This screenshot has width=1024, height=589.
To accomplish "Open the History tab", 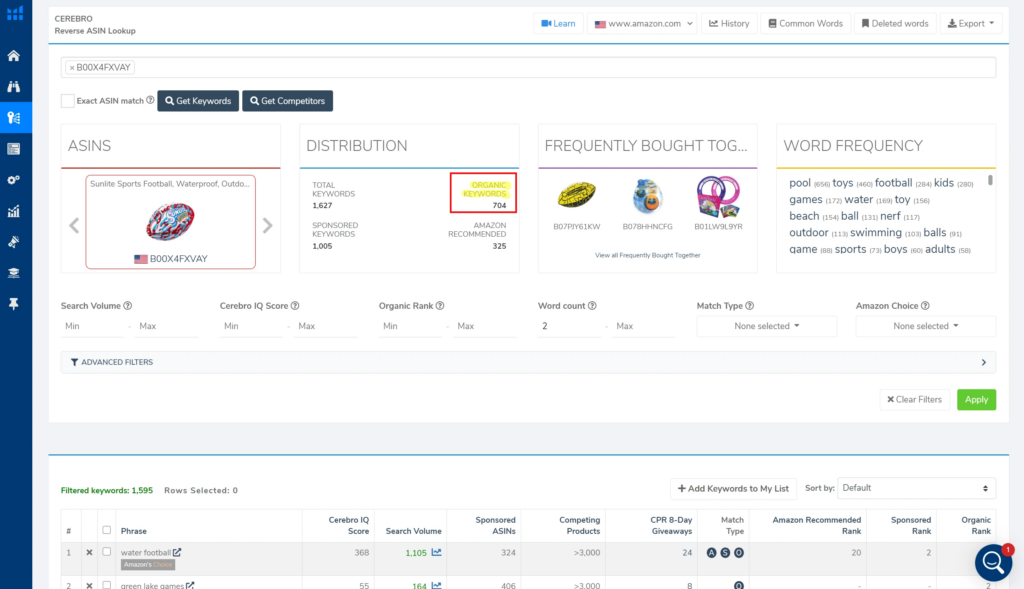I will [x=729, y=23].
